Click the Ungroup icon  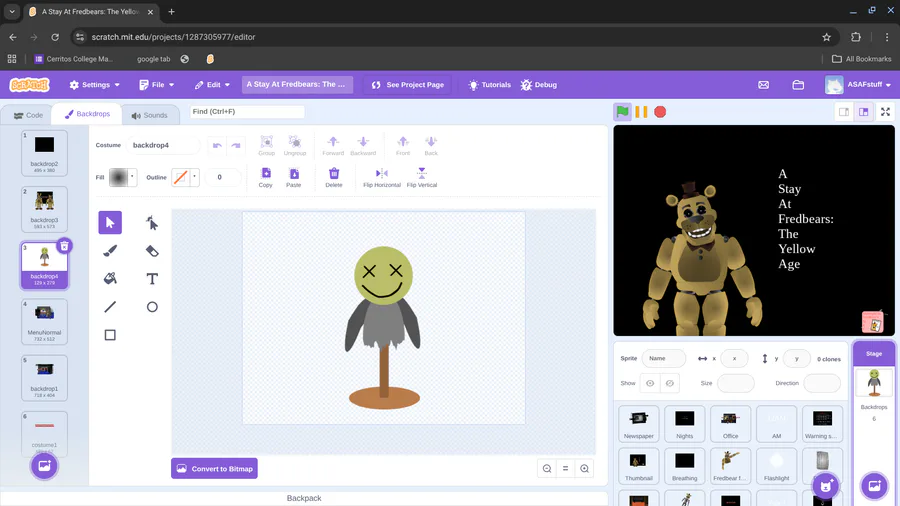(x=295, y=145)
